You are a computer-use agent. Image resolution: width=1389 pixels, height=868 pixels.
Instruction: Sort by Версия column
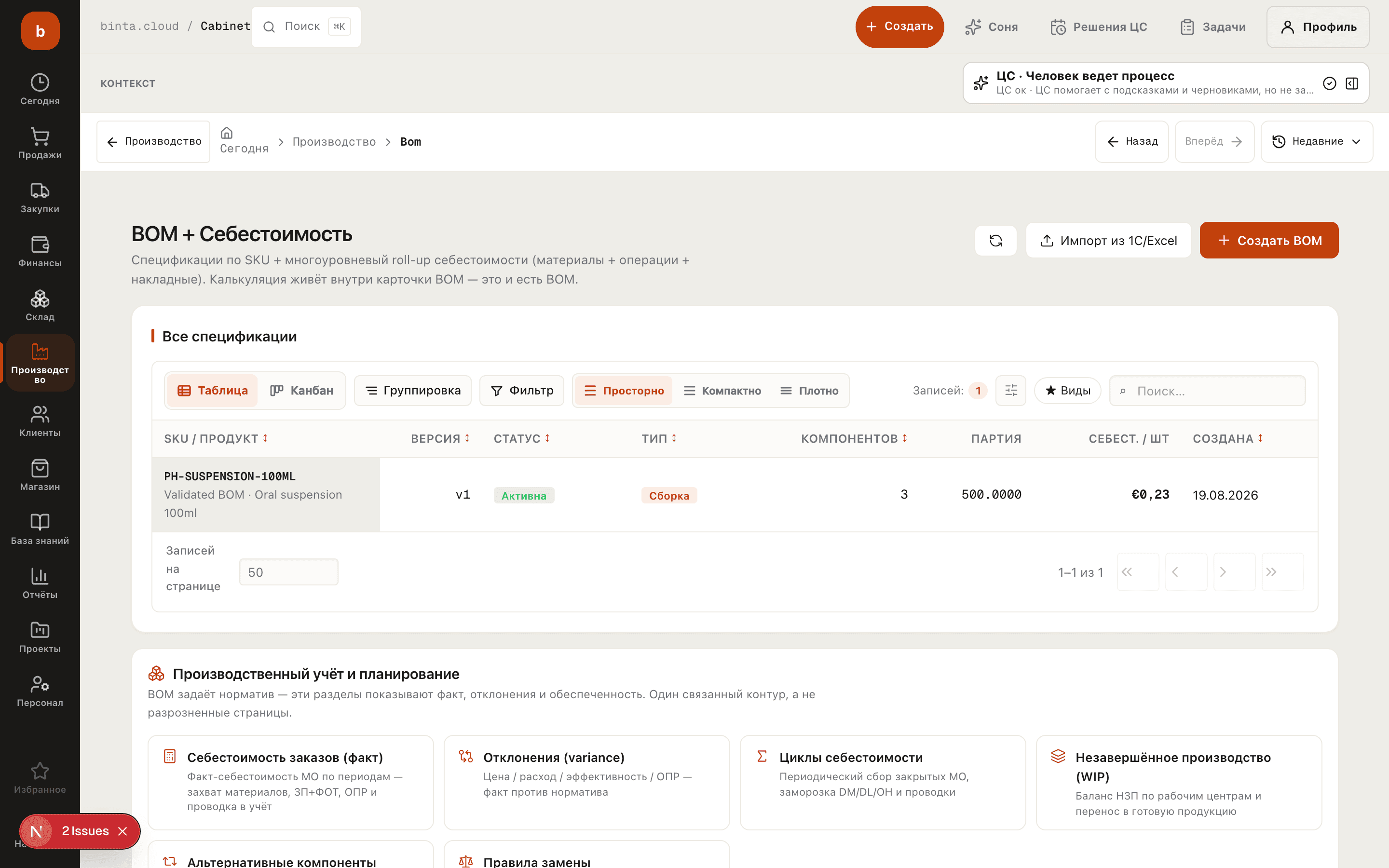(x=440, y=439)
